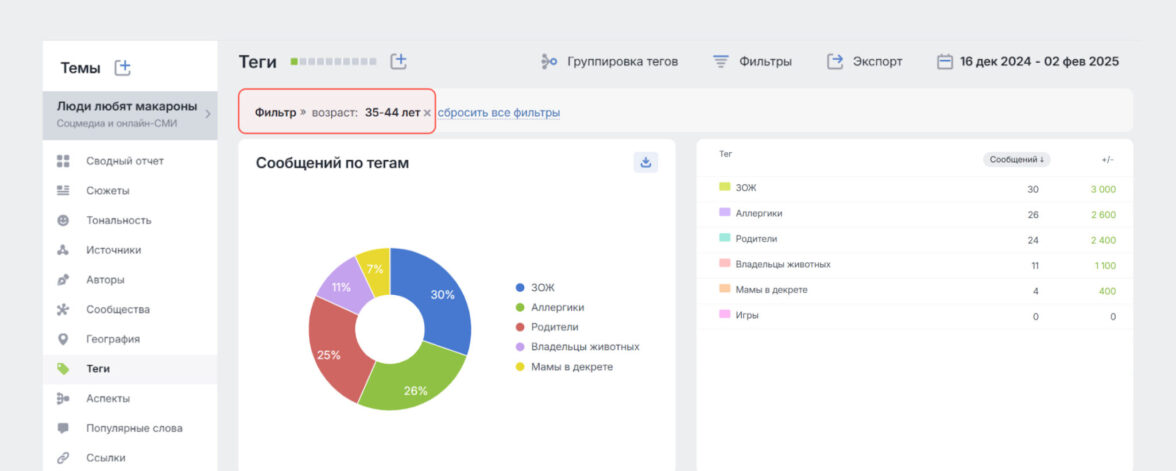Screen dimensions: 1176x471
Task: Open Популярные слова section
Action: [x=134, y=428]
